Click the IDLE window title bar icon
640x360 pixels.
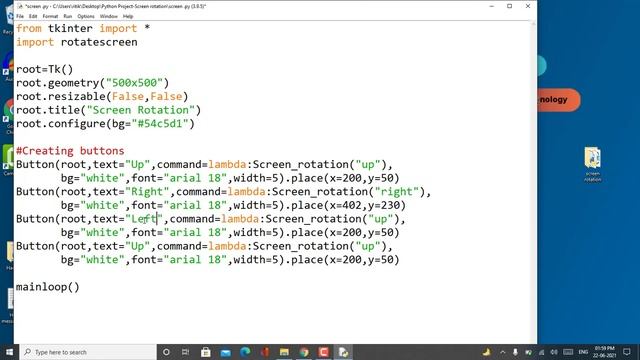(x=20, y=6)
